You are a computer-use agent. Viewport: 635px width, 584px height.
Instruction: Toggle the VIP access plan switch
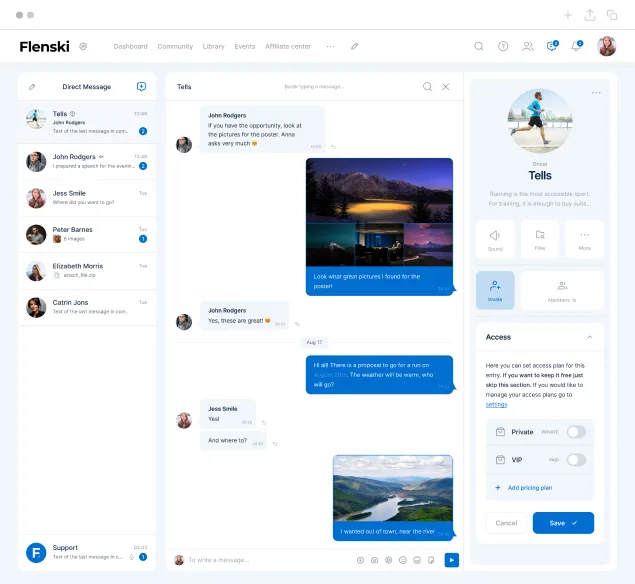click(x=576, y=460)
